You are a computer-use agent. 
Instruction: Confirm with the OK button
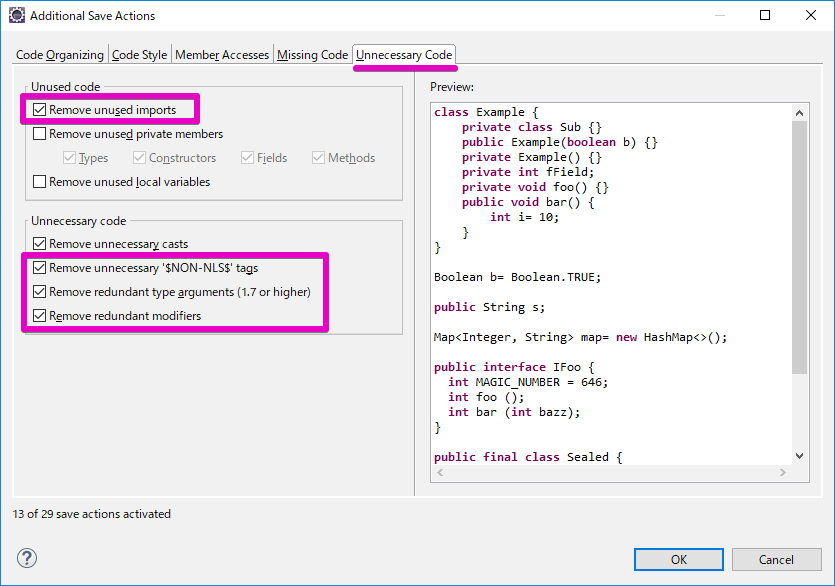pos(678,559)
